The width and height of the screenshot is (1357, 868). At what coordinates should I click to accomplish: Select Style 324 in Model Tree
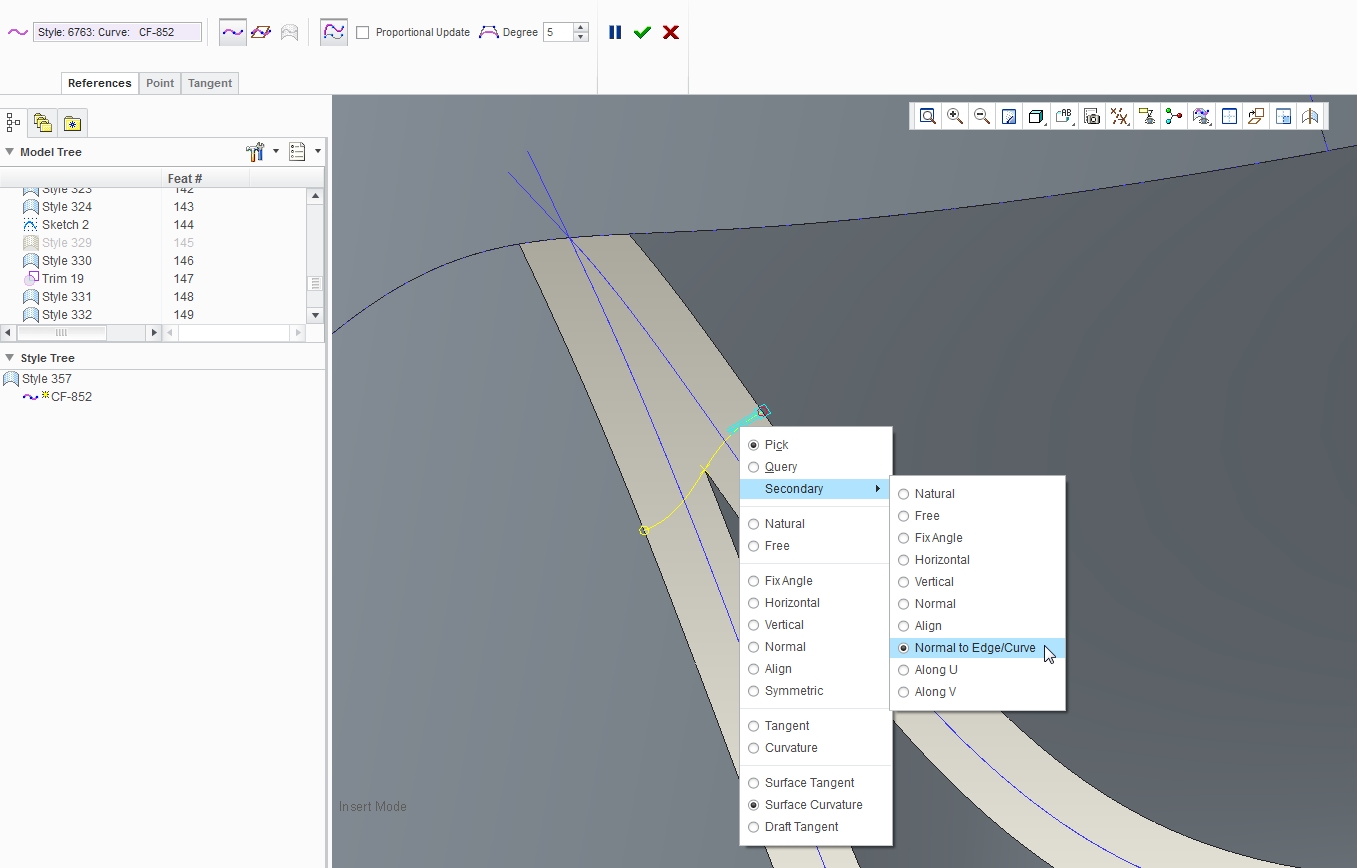[x=66, y=207]
